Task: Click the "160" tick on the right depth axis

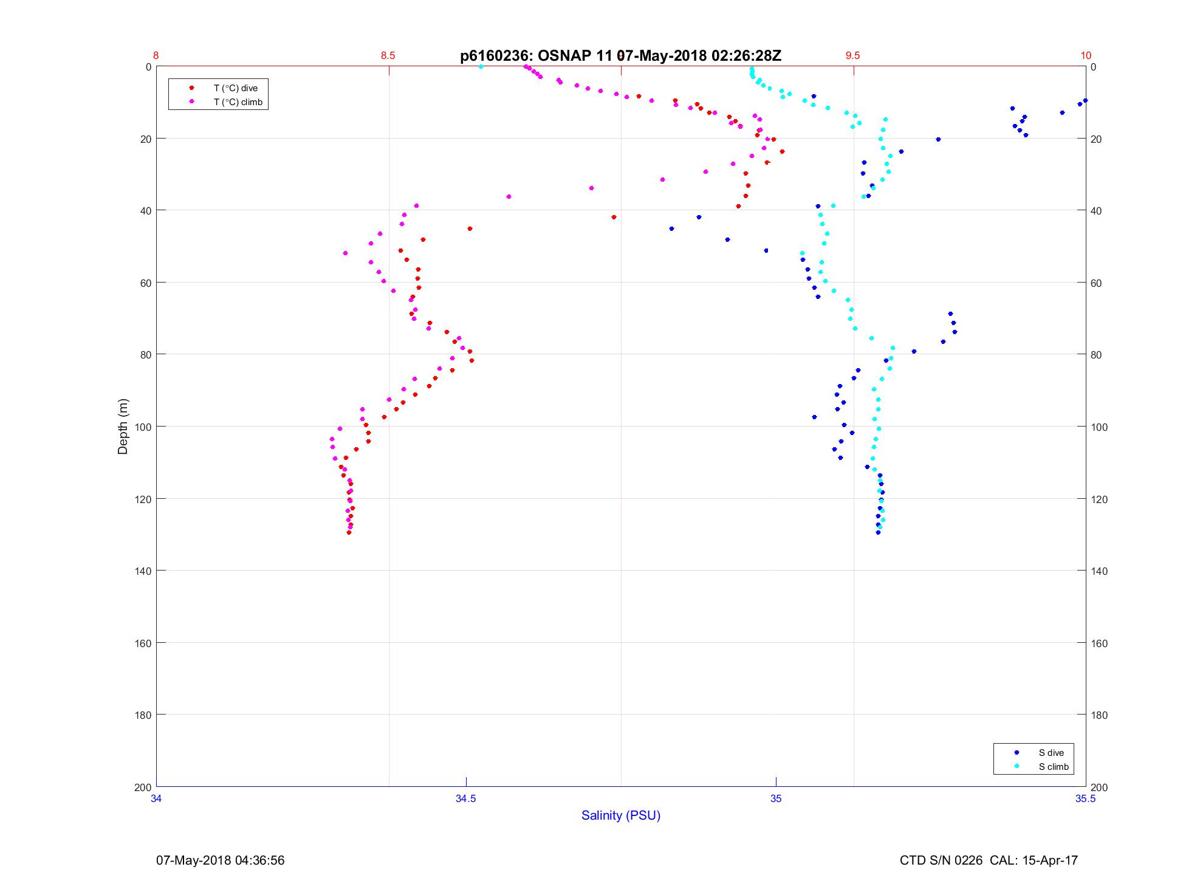Action: [1099, 643]
